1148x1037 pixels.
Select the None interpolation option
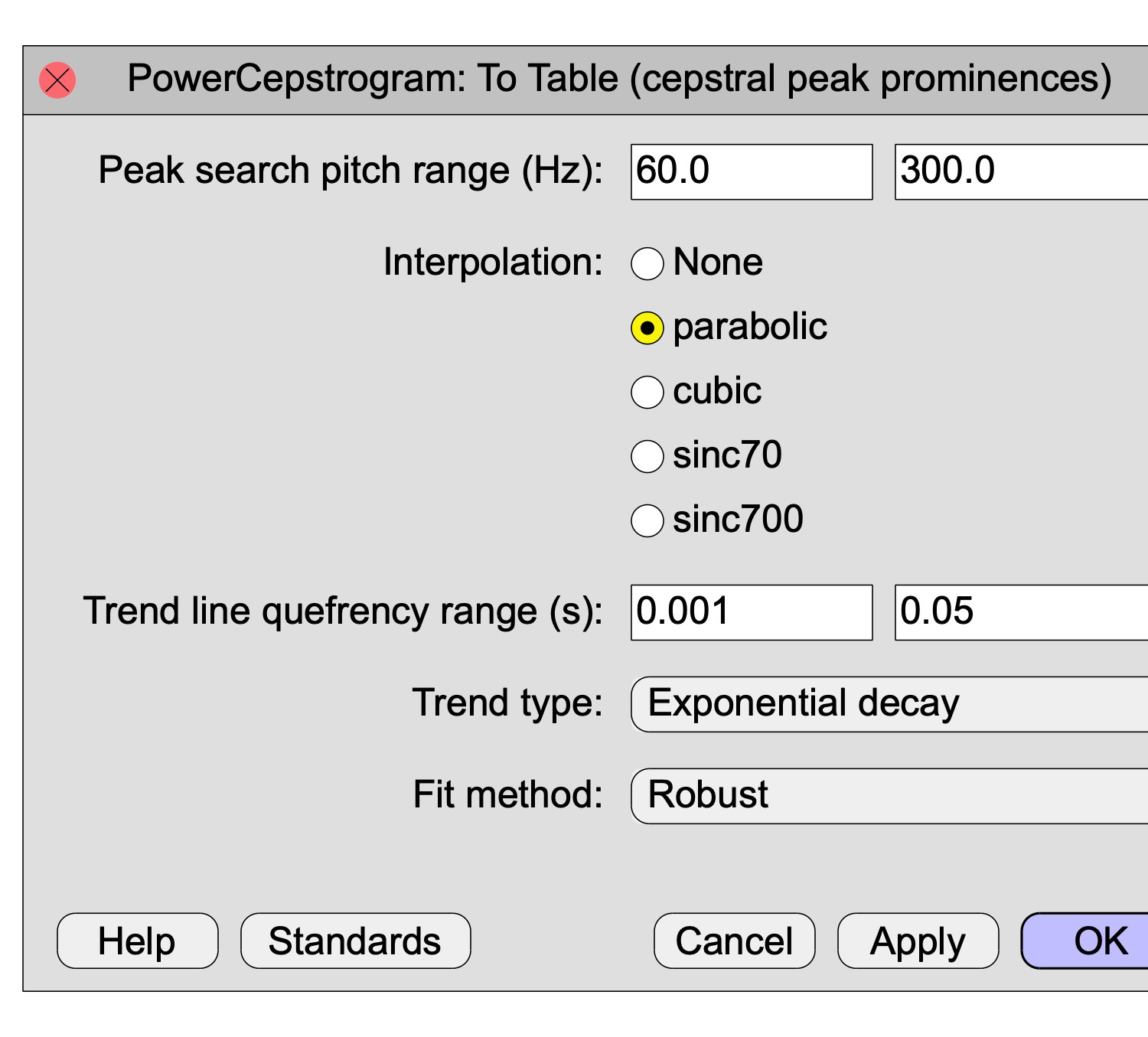(x=647, y=264)
